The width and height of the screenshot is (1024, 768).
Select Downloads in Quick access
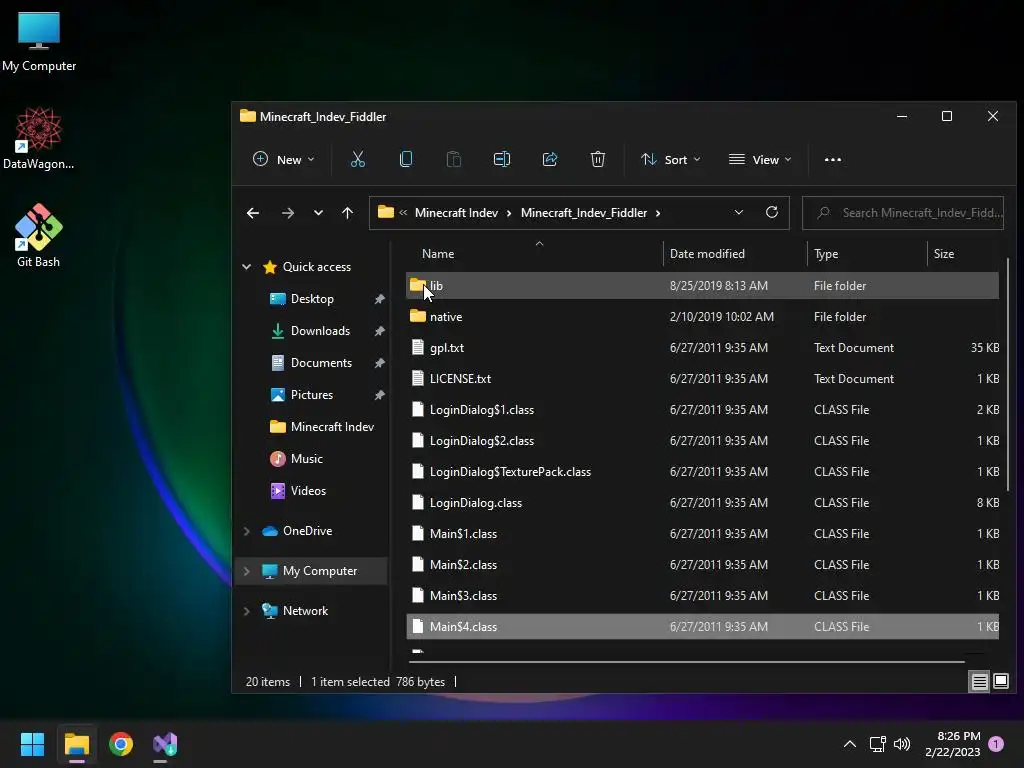320,330
